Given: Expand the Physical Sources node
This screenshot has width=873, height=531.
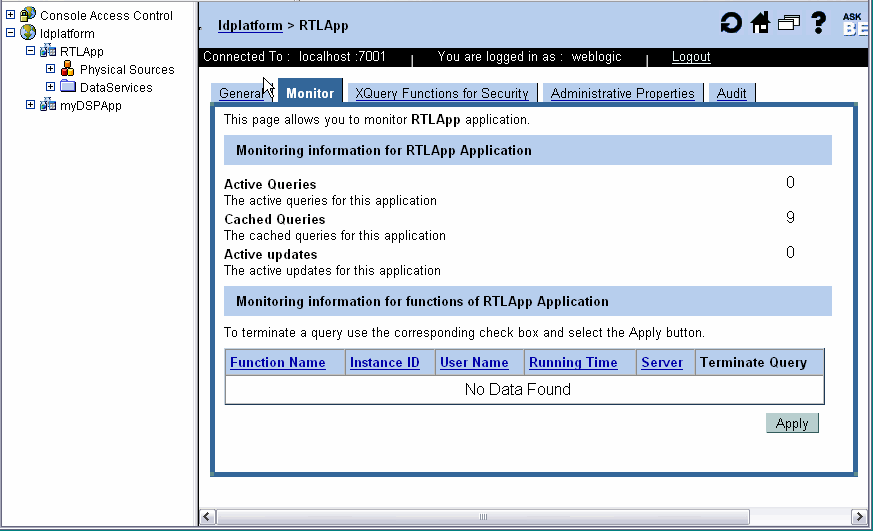Looking at the screenshot, I should (51, 68).
